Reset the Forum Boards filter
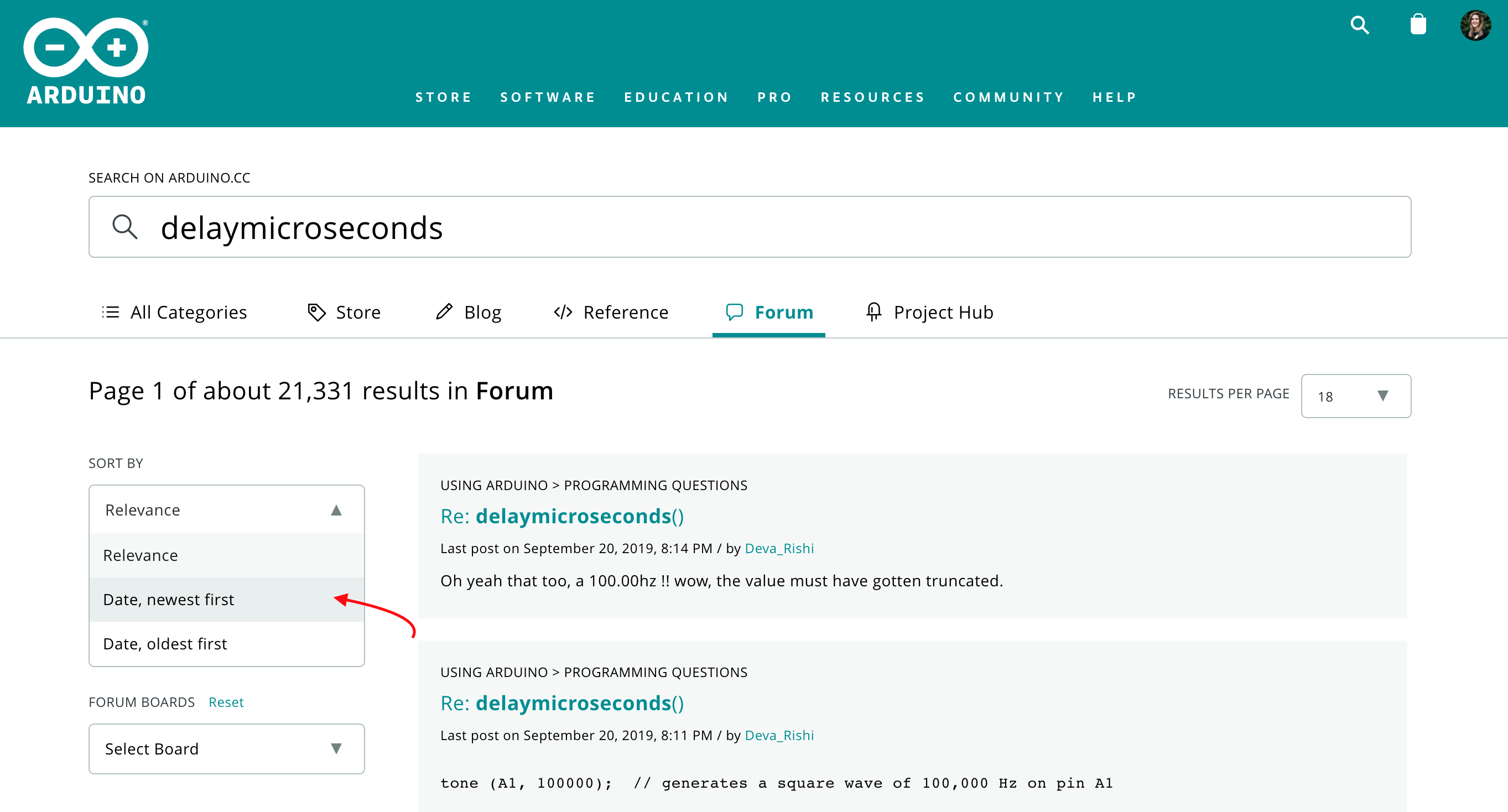This screenshot has height=812, width=1508. tap(226, 702)
